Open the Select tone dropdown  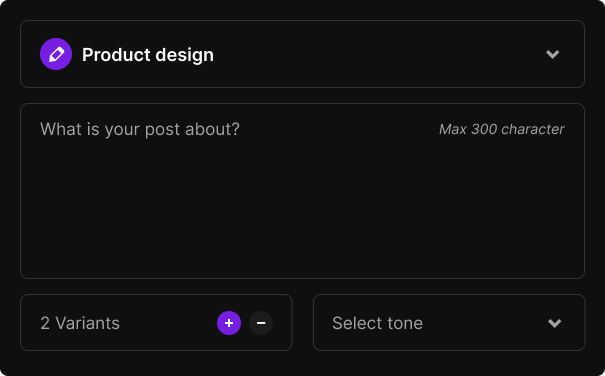(x=449, y=323)
